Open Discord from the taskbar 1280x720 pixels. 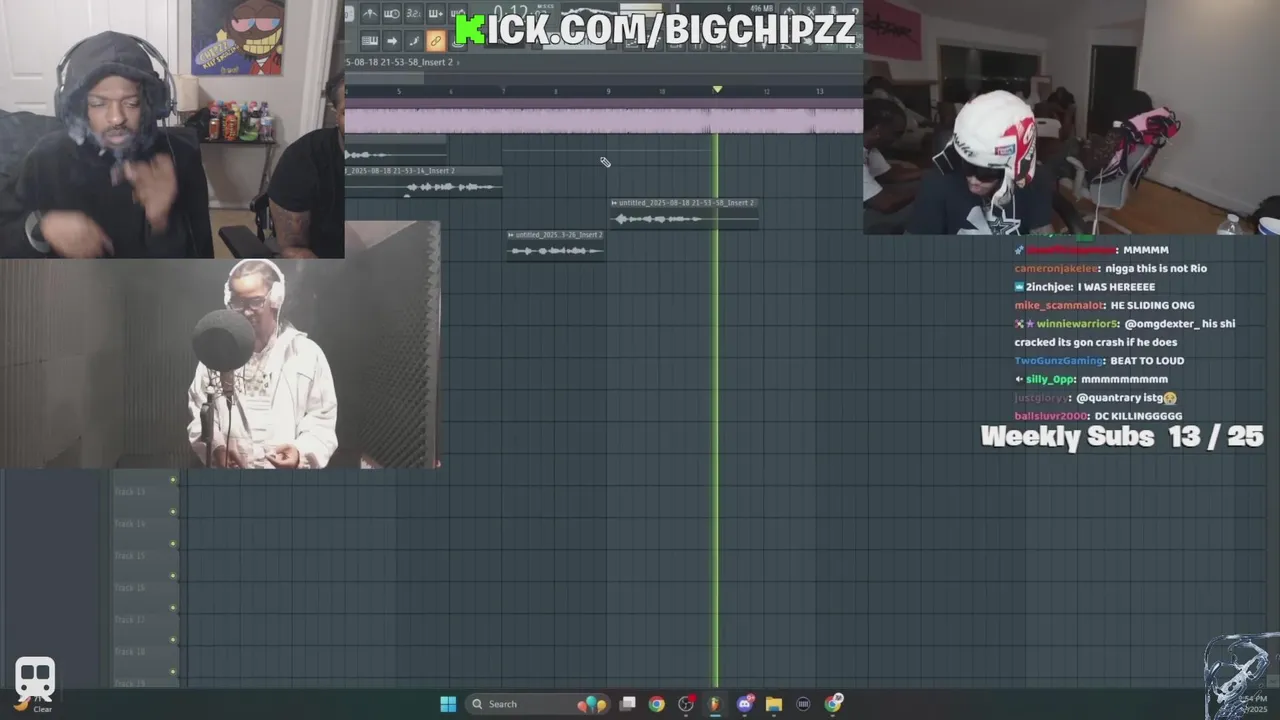(745, 704)
